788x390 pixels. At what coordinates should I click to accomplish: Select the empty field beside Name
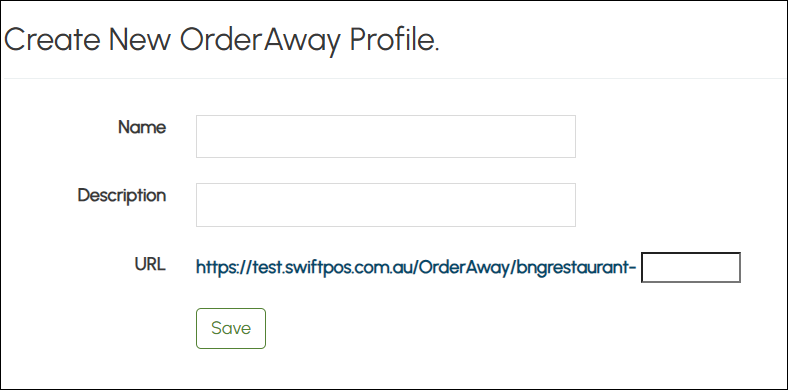385,136
